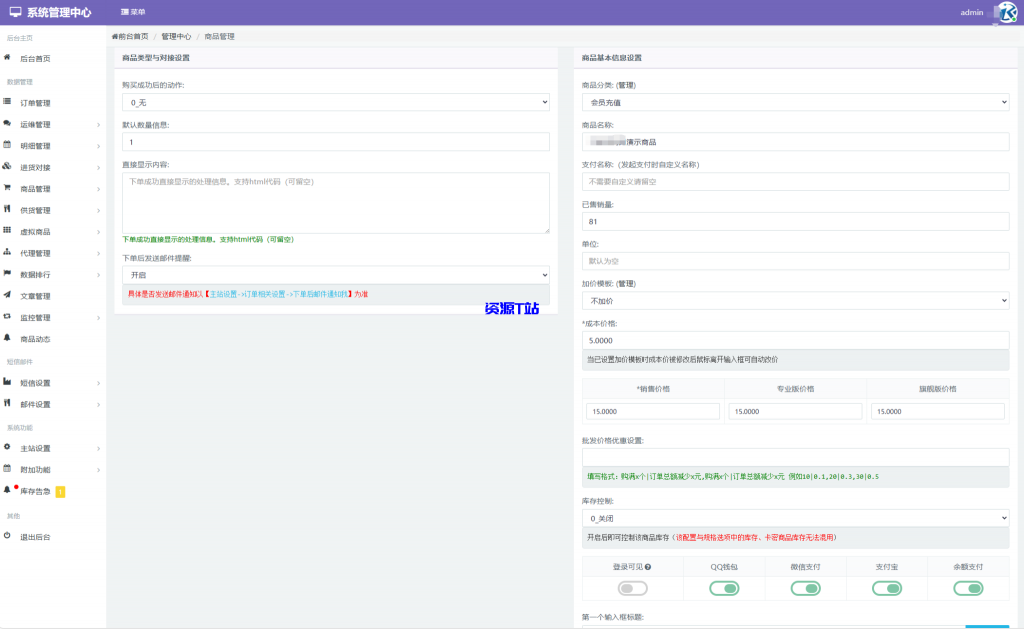Click the 后台首页 home icon in sidebar
The image size is (1024, 629).
8,59
